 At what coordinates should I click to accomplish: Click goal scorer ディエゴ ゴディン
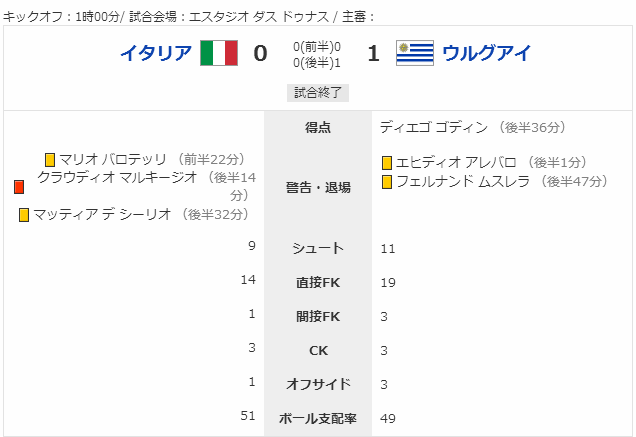[x=434, y=127]
